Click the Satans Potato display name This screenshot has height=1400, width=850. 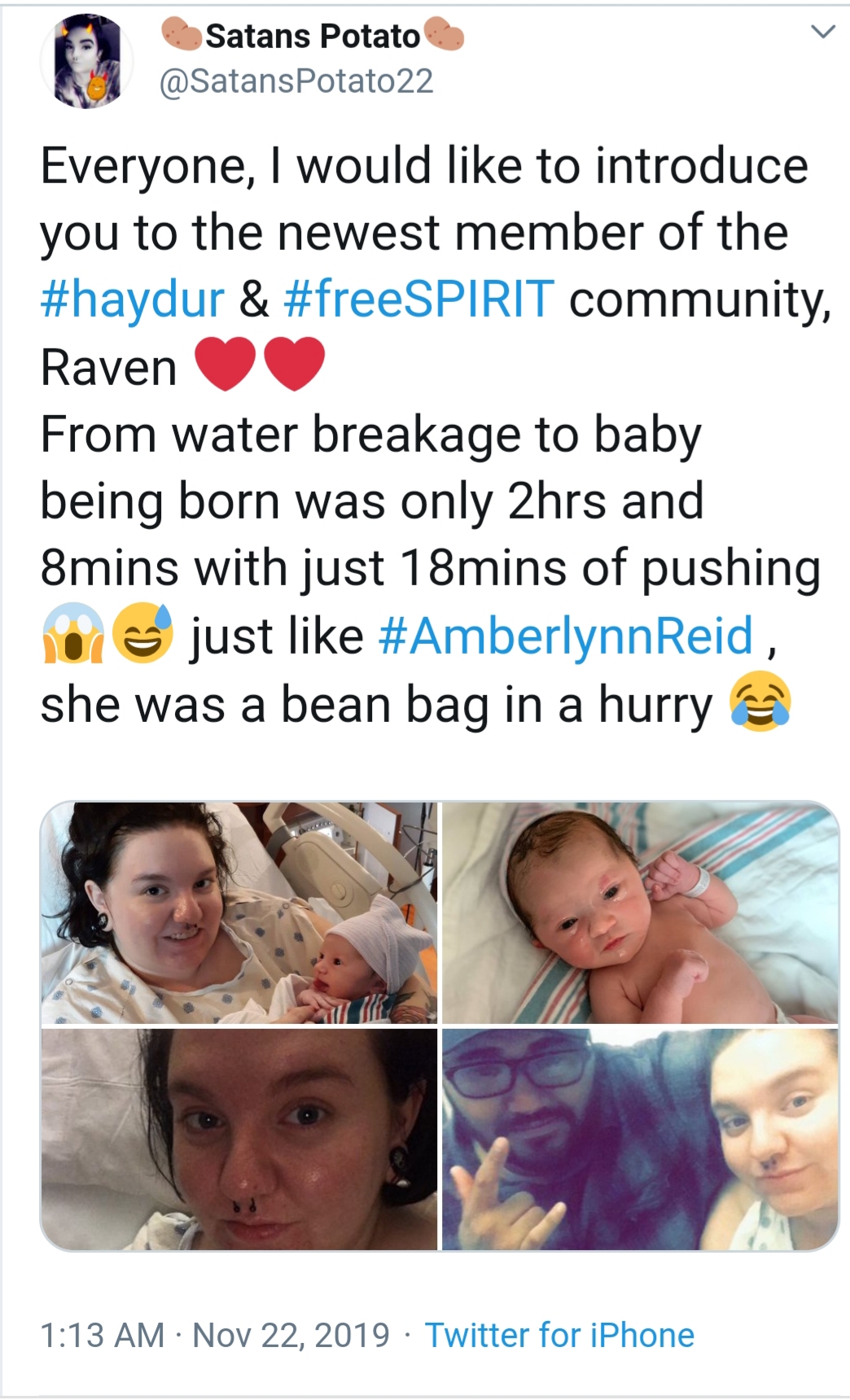(x=313, y=36)
